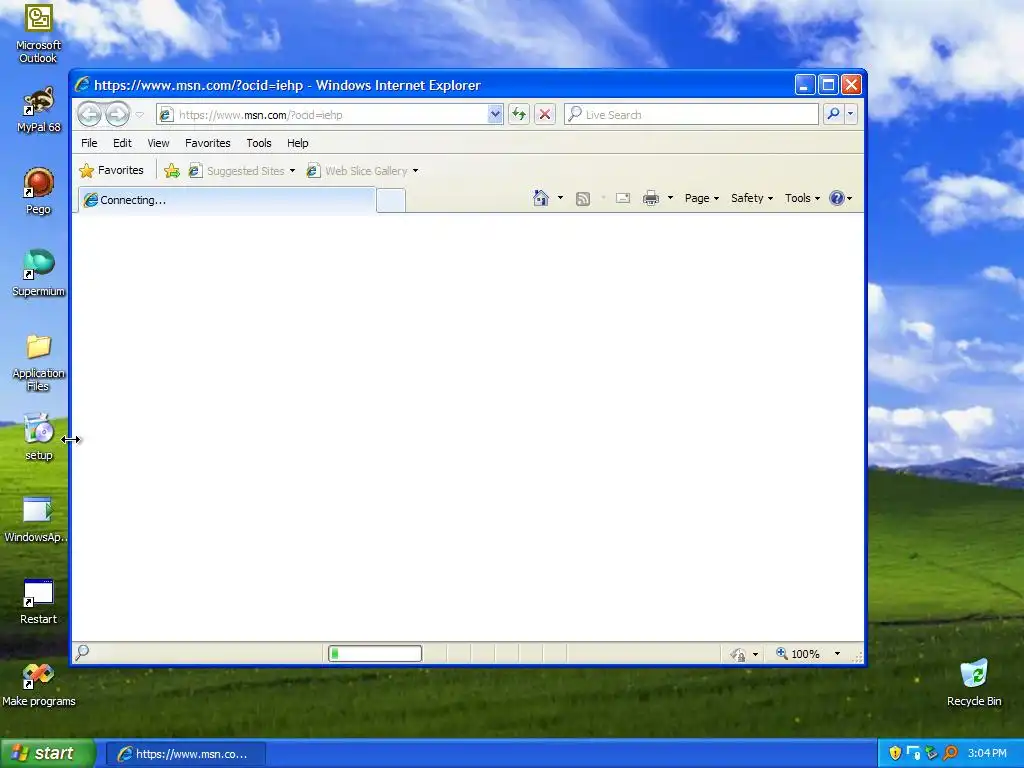The image size is (1024, 768).
Task: Click the security shield tray icon
Action: click(895, 754)
